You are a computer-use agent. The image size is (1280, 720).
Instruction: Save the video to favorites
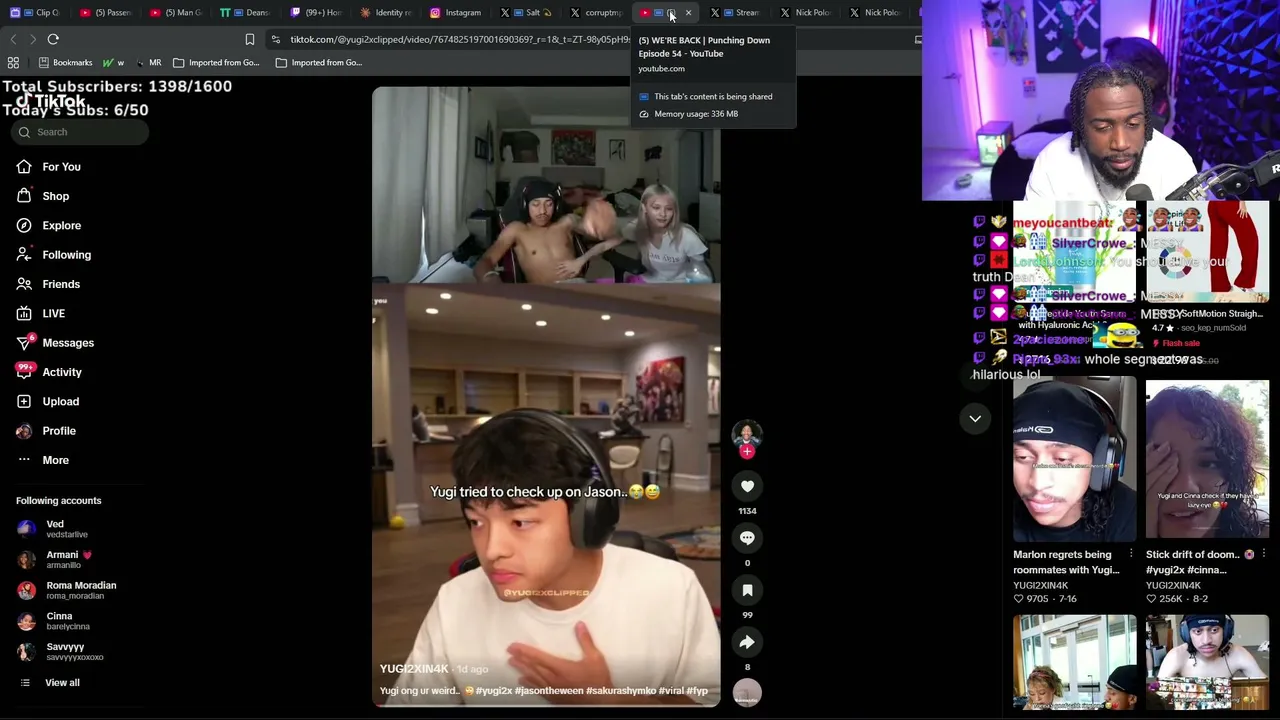click(747, 590)
